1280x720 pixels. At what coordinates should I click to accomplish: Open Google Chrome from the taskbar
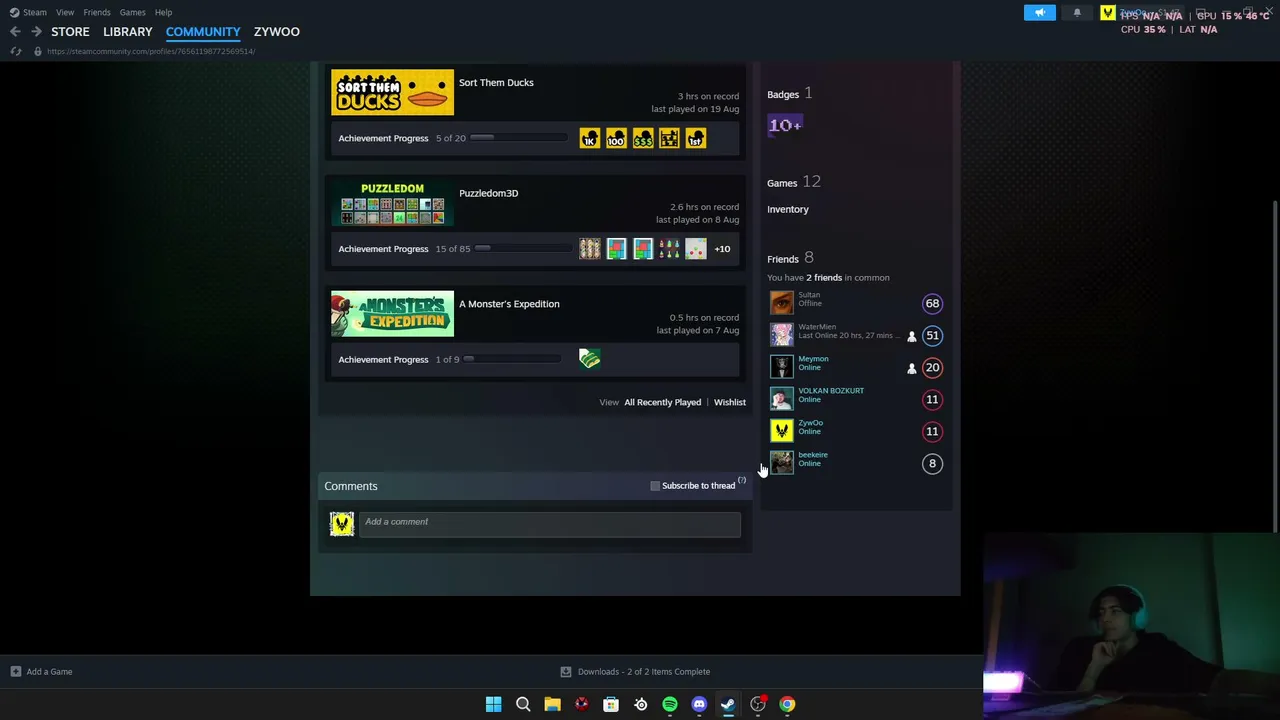coord(788,704)
